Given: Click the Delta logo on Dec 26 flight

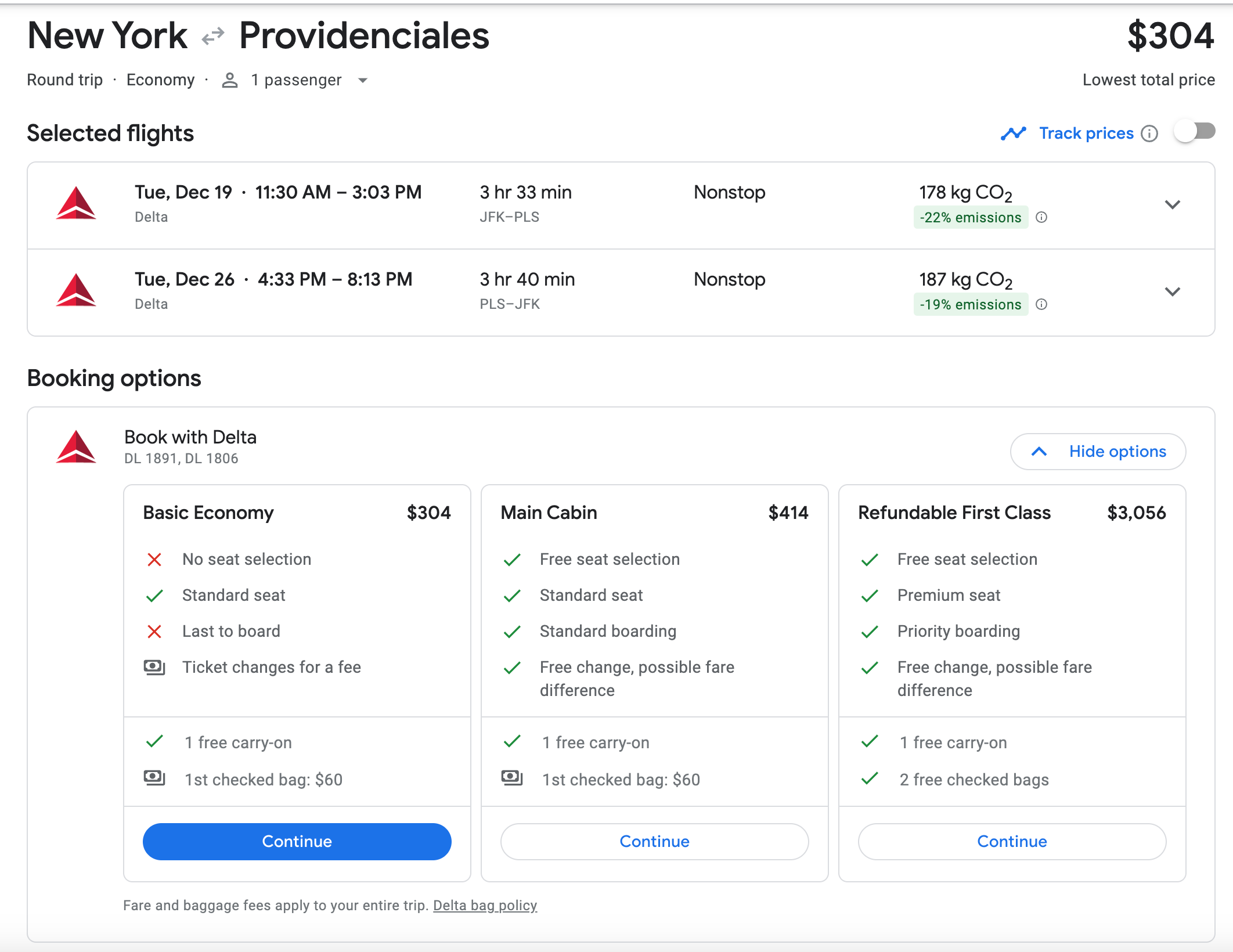Looking at the screenshot, I should pos(76,291).
